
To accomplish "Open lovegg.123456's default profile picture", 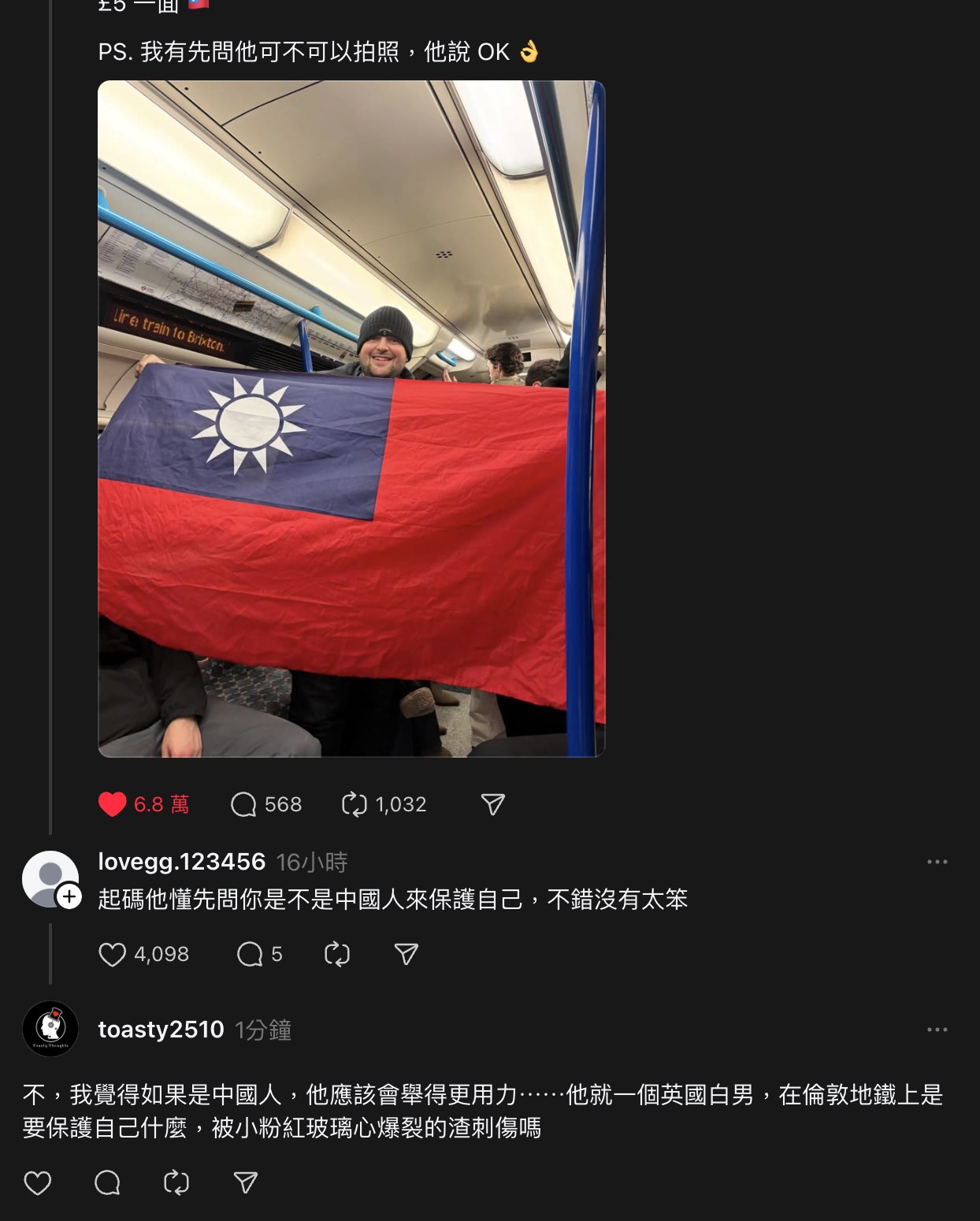I will pos(50,878).
